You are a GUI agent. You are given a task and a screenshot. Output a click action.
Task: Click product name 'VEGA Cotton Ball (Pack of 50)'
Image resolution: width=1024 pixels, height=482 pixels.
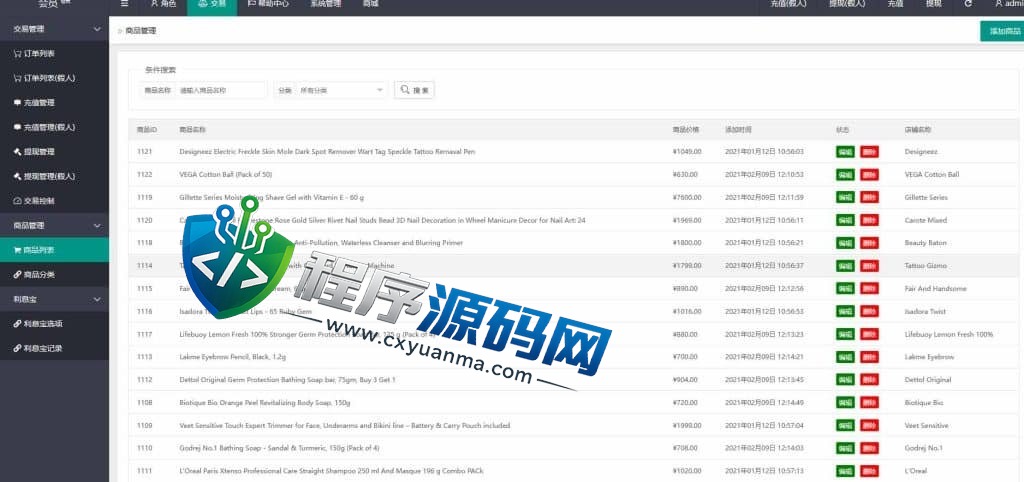225,174
